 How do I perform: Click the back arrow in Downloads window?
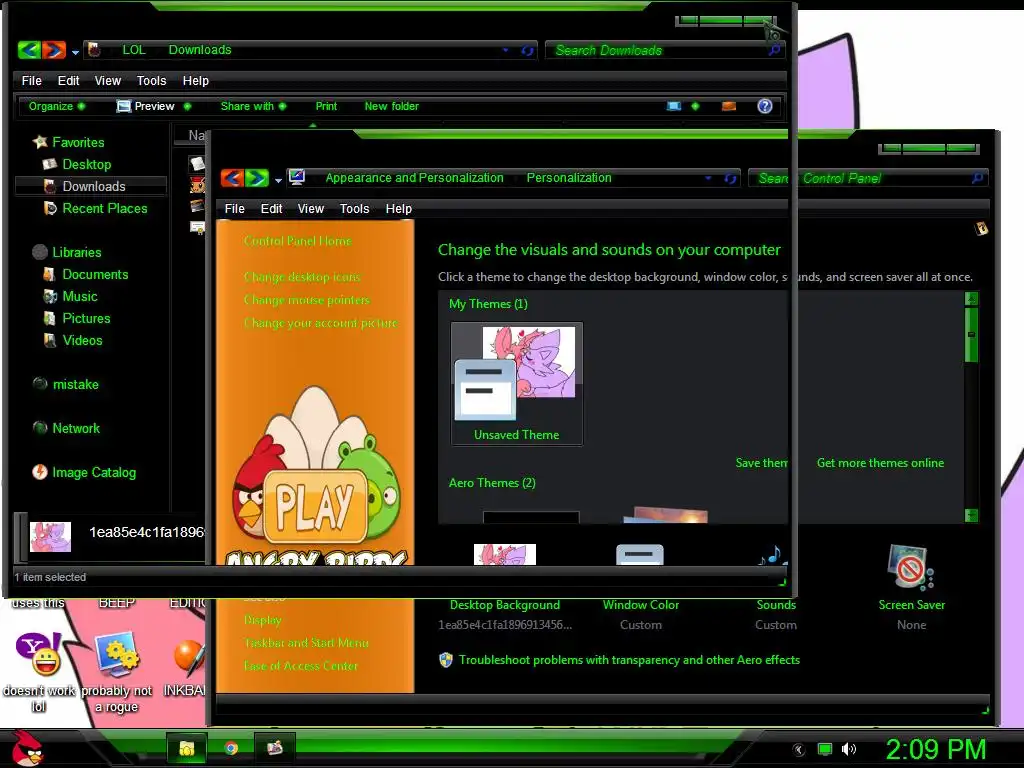29,50
